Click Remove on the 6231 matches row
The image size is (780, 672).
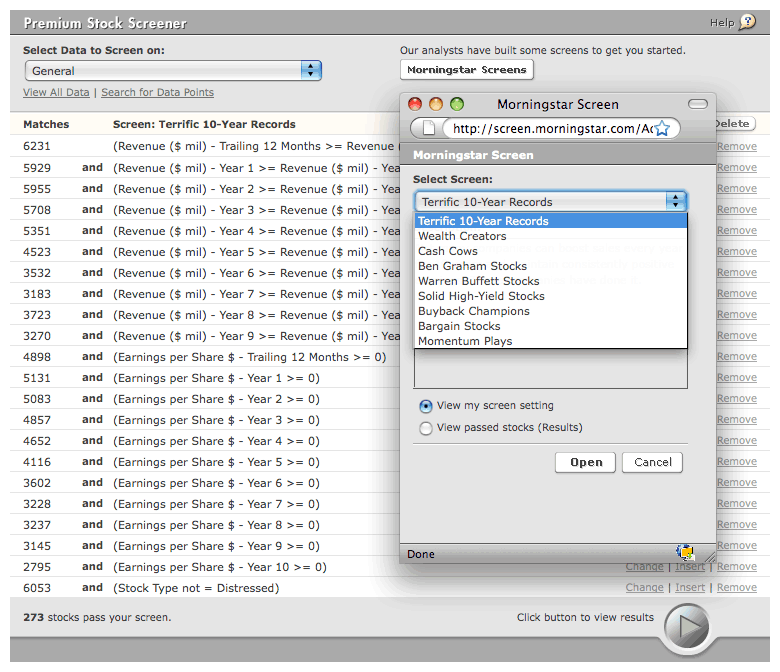tap(737, 146)
